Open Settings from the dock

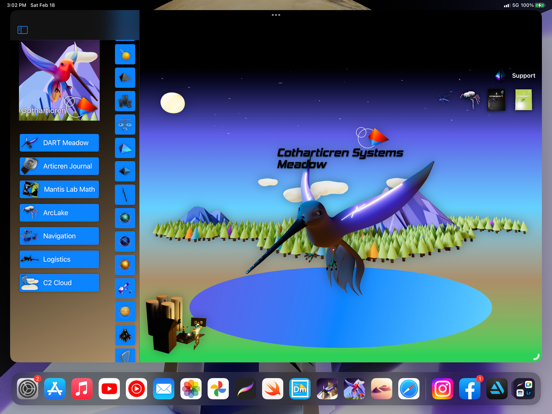pos(27,389)
